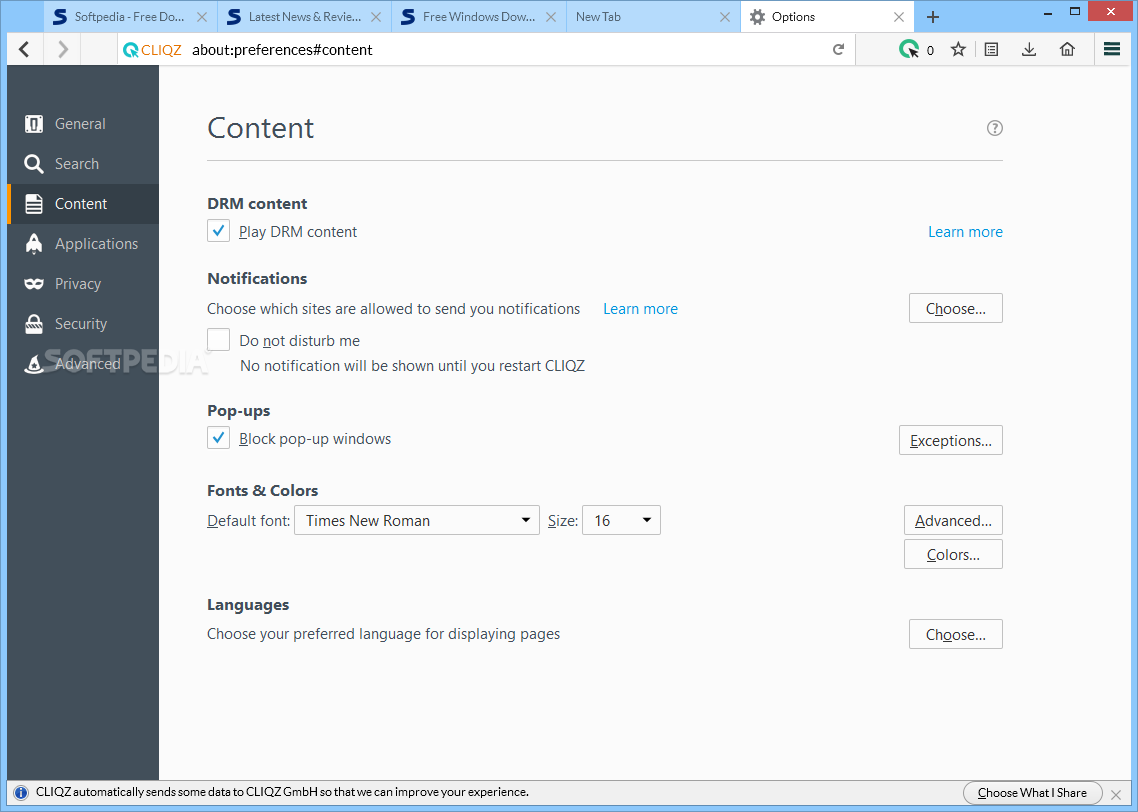Reload the page with refresh icon
1138x812 pixels.
click(838, 49)
